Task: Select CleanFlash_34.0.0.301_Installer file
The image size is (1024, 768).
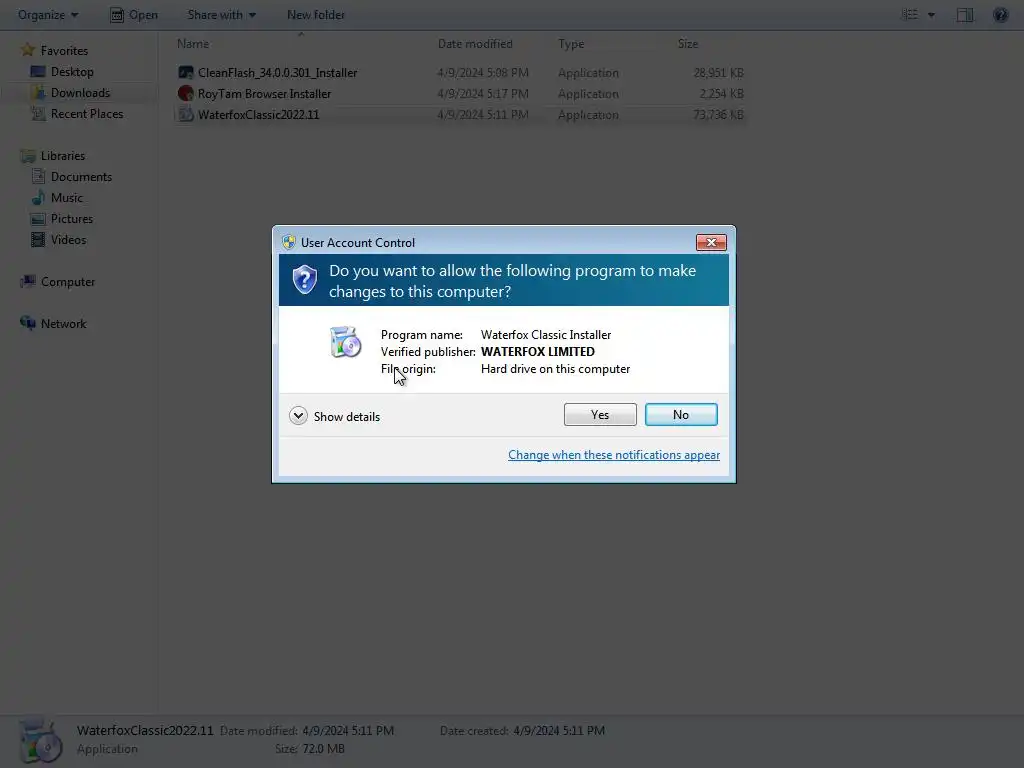Action: [278, 72]
